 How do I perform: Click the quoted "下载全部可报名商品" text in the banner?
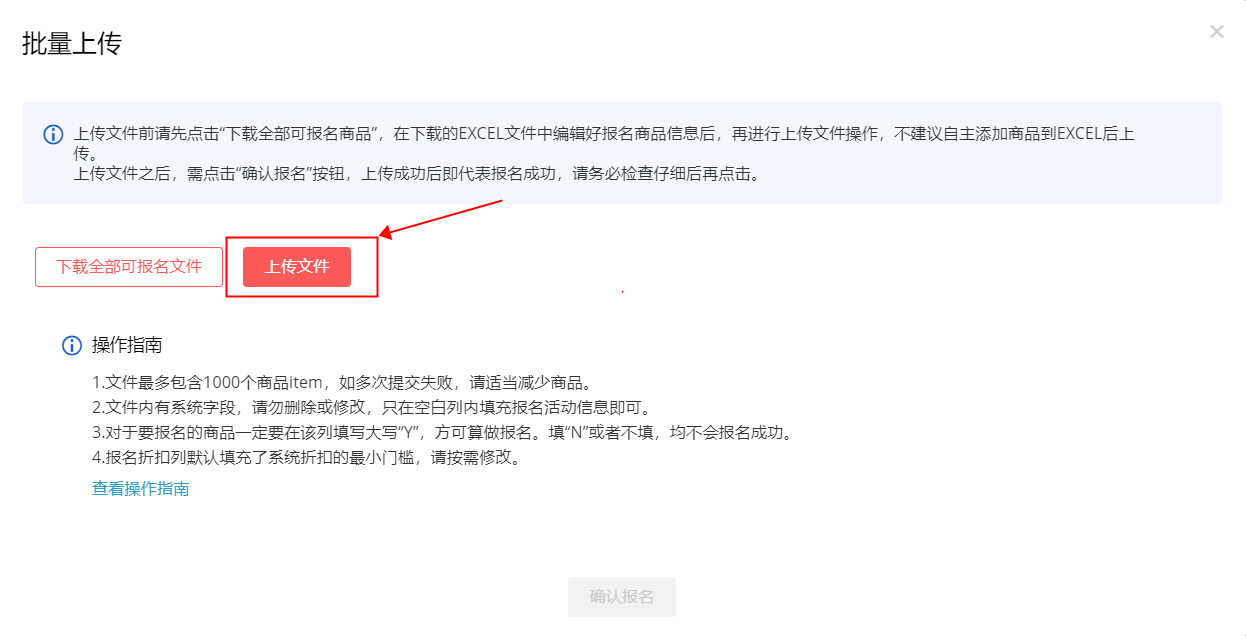pos(303,133)
